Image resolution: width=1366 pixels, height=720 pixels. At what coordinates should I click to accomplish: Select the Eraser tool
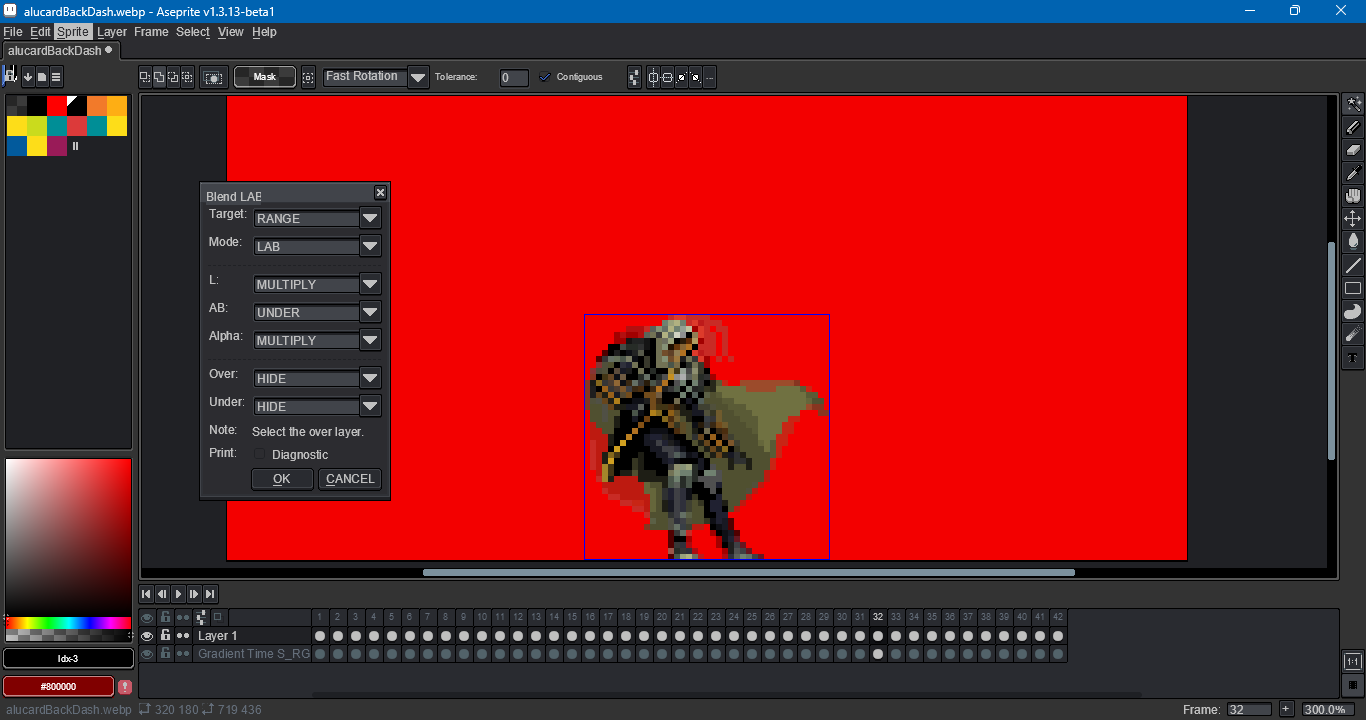coord(1353,150)
